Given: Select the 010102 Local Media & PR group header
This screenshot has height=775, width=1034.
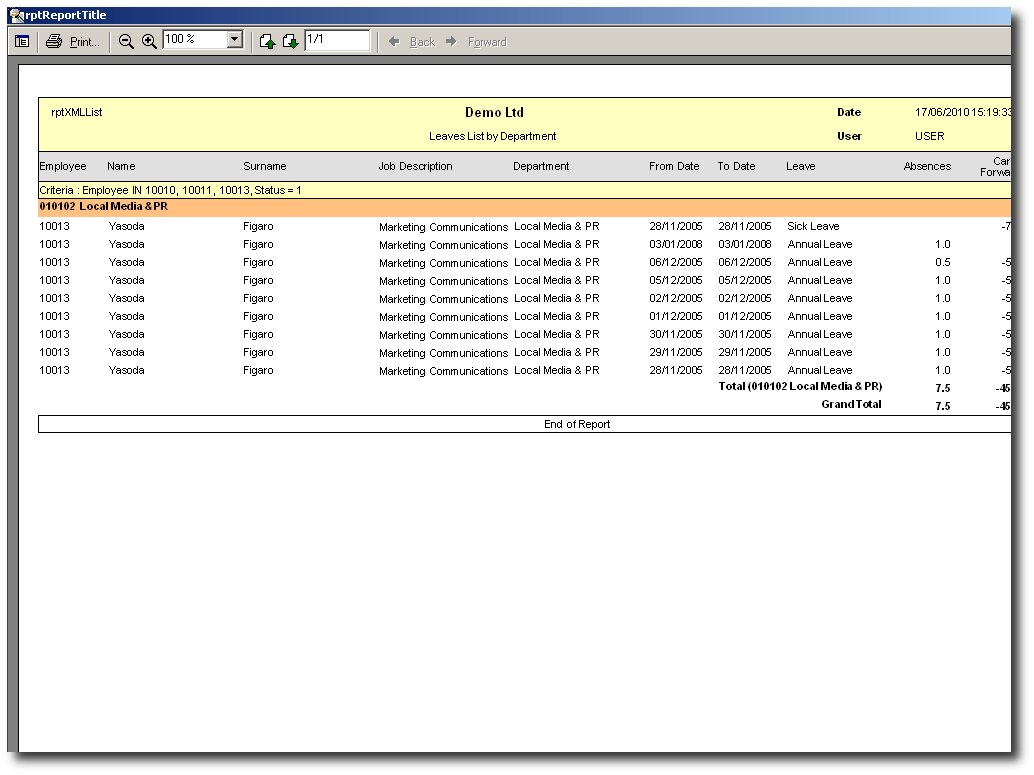Looking at the screenshot, I should (524, 206).
